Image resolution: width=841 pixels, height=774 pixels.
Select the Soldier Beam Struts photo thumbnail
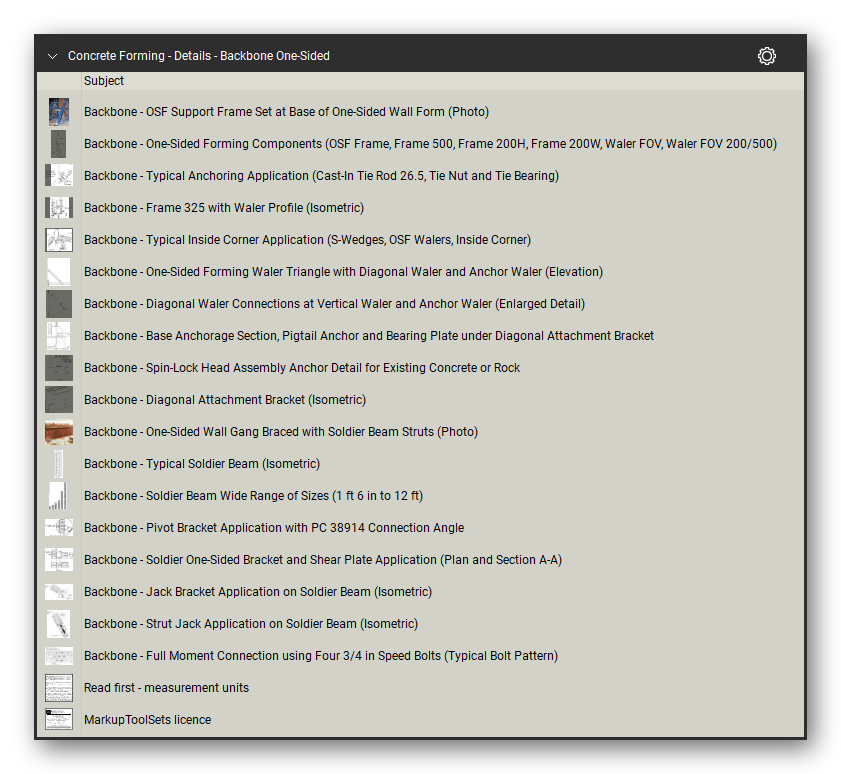pos(58,432)
